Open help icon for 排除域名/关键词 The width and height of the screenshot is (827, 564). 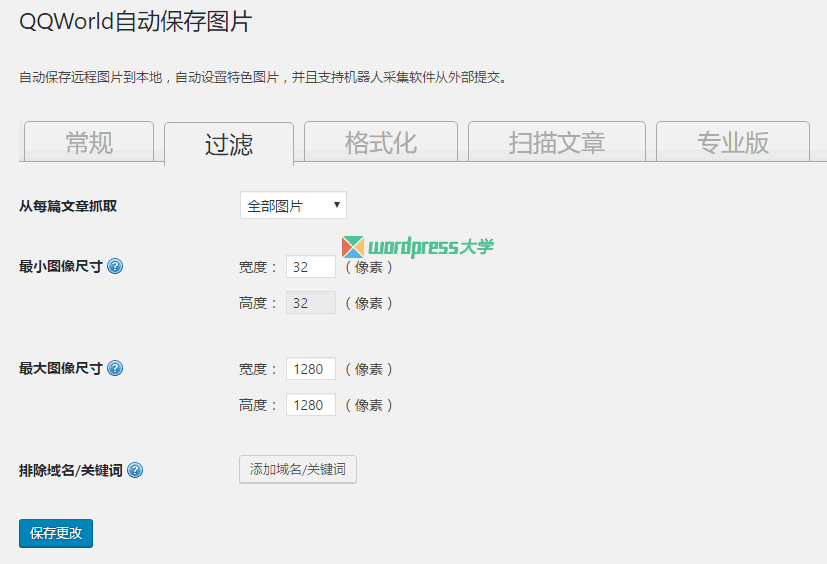click(135, 470)
